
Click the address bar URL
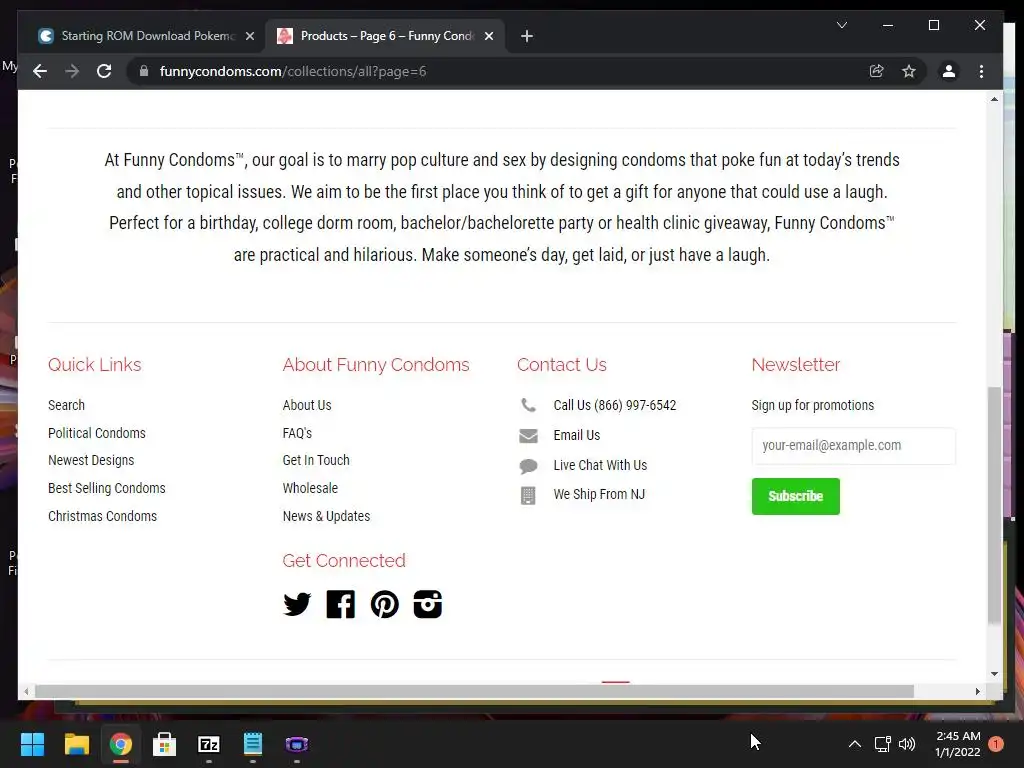pyautogui.click(x=293, y=71)
